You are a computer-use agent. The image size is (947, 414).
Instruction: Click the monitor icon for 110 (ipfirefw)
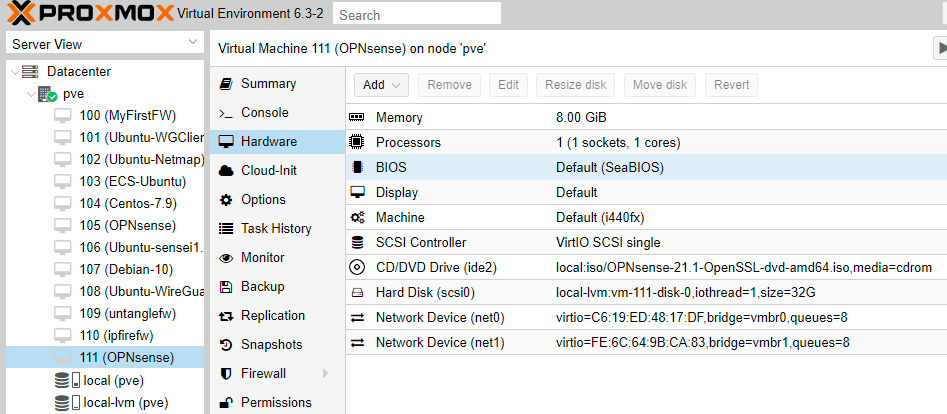[63, 335]
